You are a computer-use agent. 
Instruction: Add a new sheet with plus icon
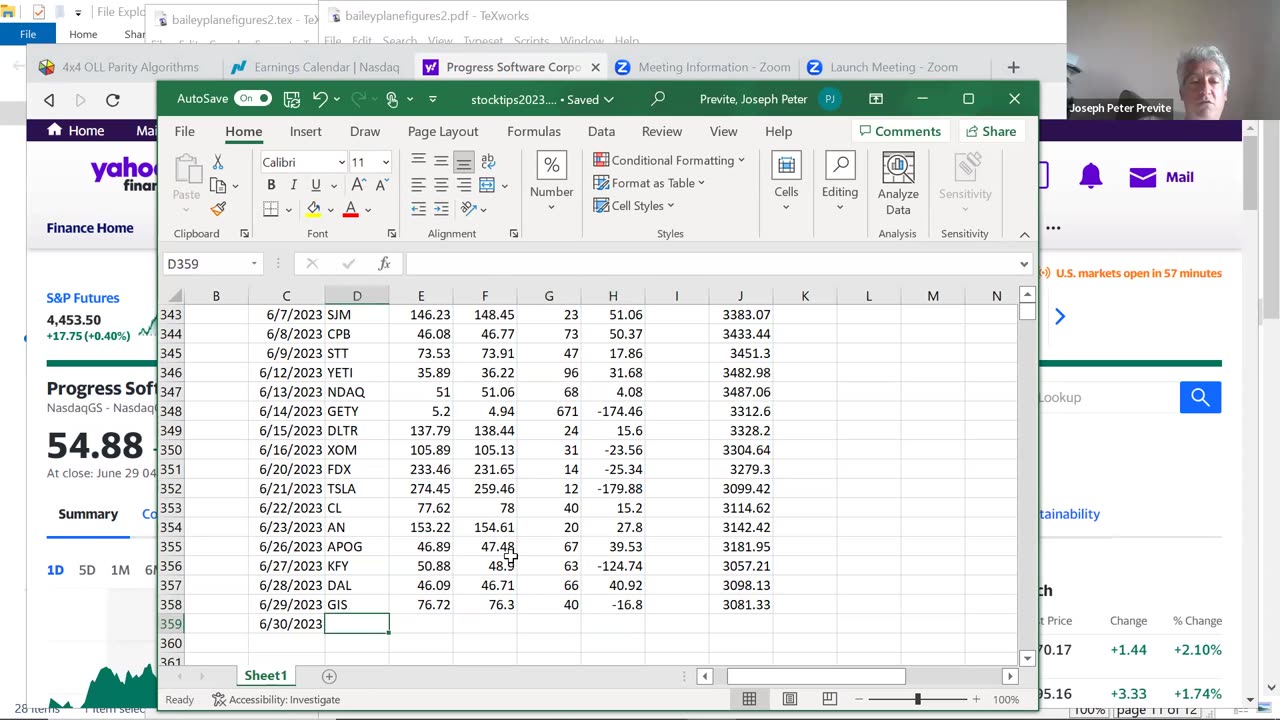tap(328, 676)
